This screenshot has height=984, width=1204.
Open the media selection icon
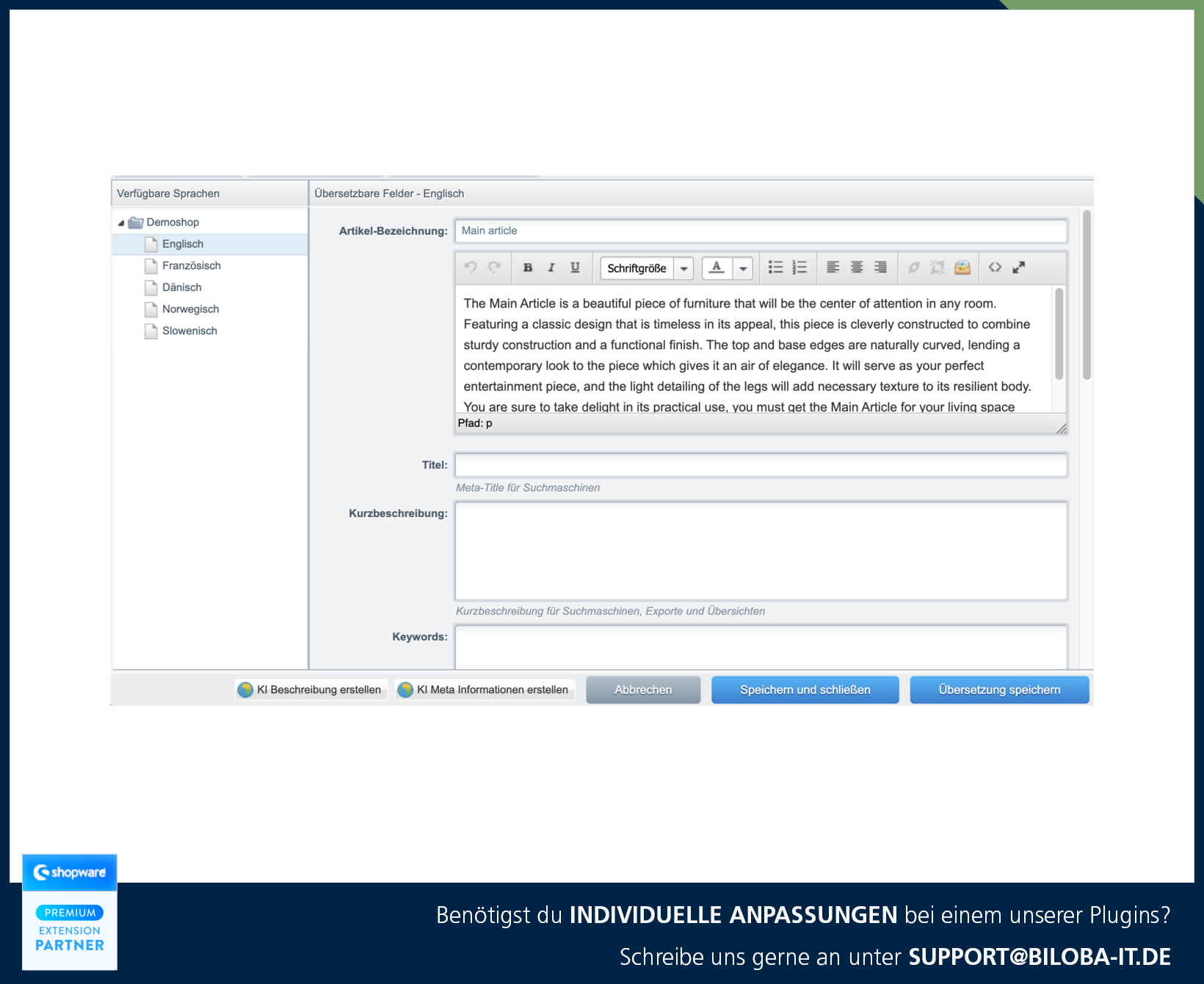click(962, 267)
